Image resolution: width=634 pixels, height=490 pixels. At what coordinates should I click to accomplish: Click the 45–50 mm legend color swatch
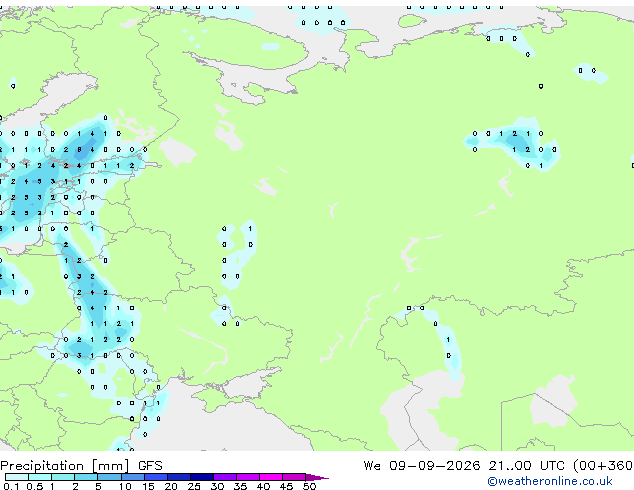click(294, 477)
